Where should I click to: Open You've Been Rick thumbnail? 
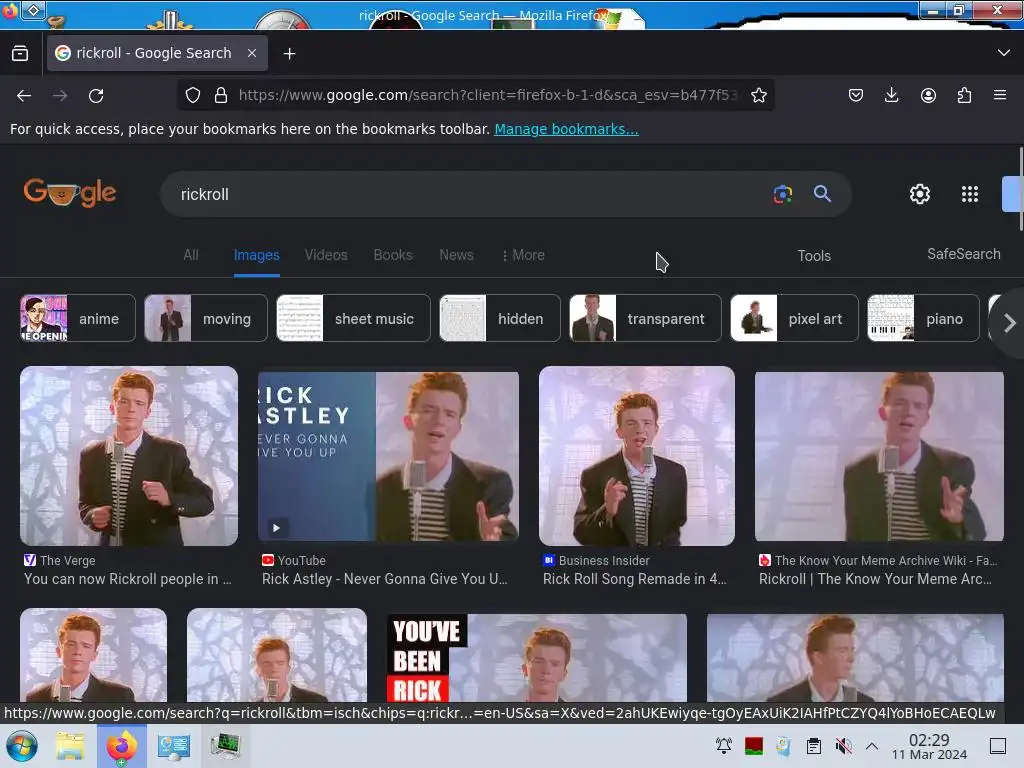[x=537, y=658]
